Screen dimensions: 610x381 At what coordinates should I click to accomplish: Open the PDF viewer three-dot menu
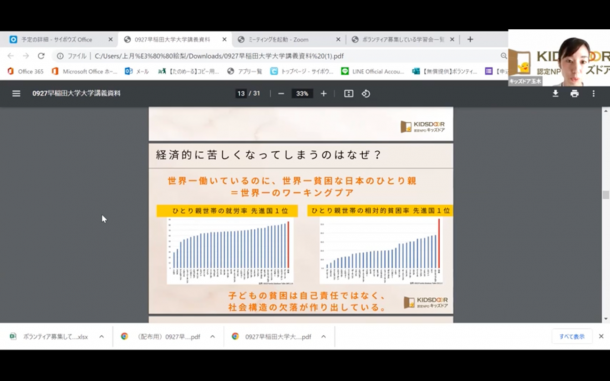[x=593, y=93]
